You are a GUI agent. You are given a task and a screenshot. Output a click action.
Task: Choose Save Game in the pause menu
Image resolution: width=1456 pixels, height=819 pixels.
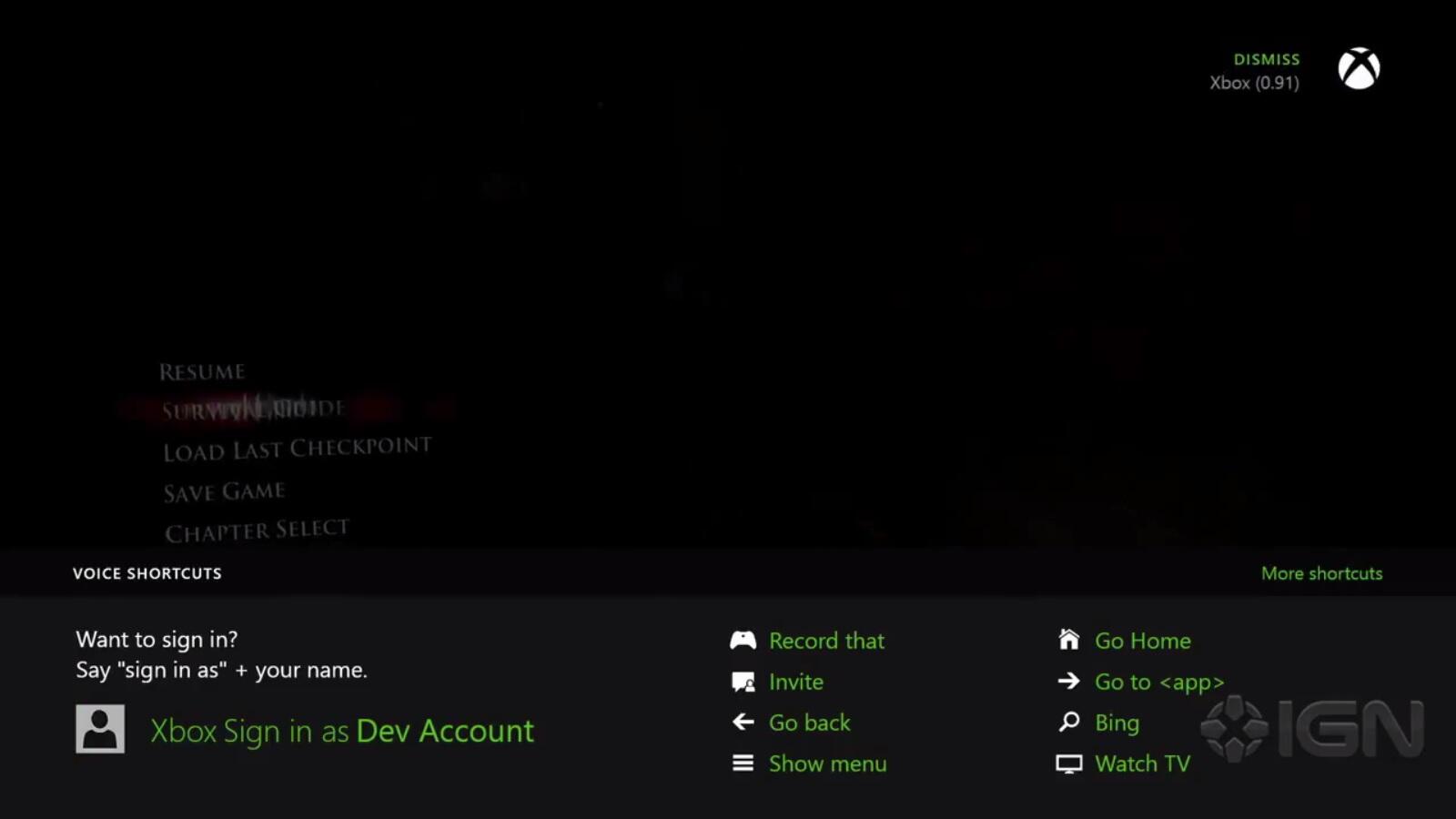224,491
